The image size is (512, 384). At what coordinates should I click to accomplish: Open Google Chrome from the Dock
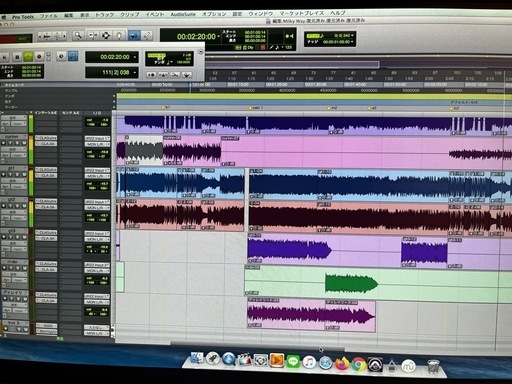(358, 364)
